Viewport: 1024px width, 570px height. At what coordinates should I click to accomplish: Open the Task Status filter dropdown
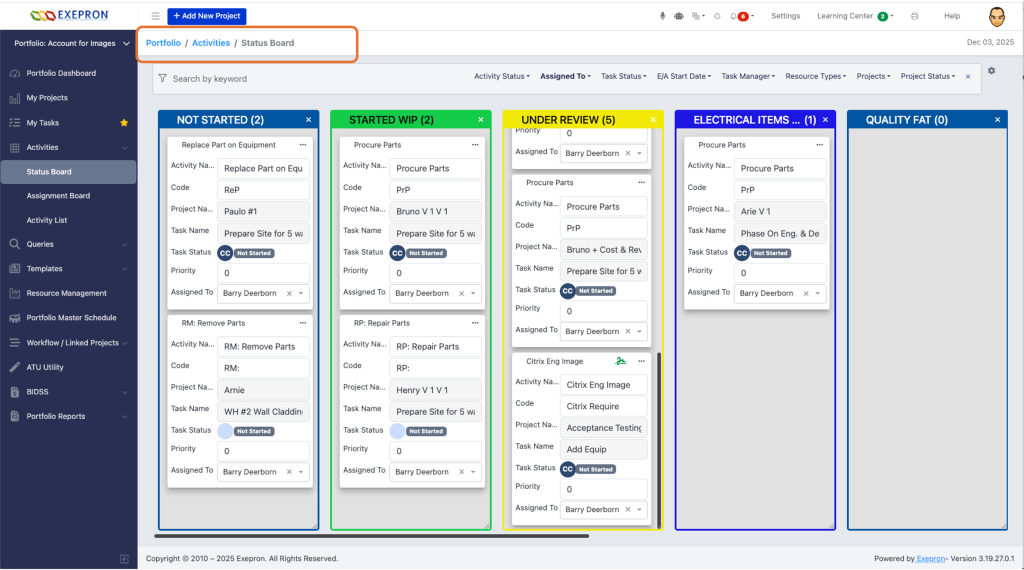[x=623, y=76]
